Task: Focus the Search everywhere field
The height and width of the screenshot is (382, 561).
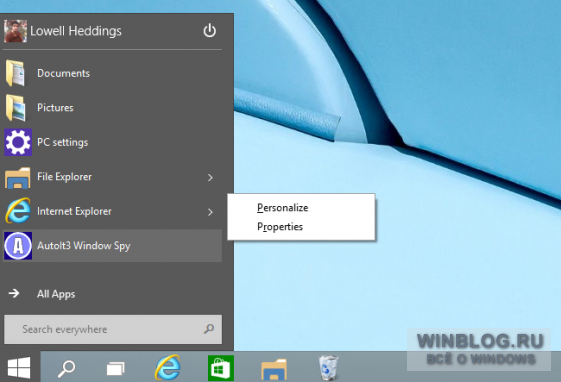Action: coord(113,329)
